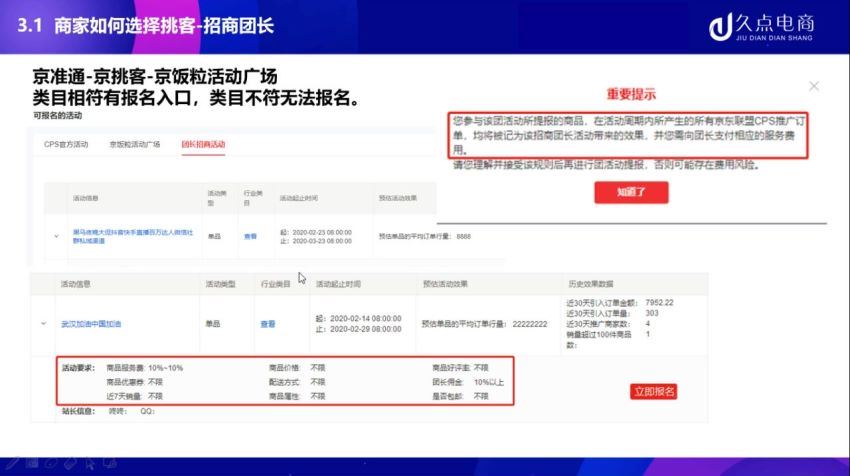Collapse the 武汉加油中国加油 row chevron
Viewport: 850px width, 476px height.
click(x=43, y=324)
